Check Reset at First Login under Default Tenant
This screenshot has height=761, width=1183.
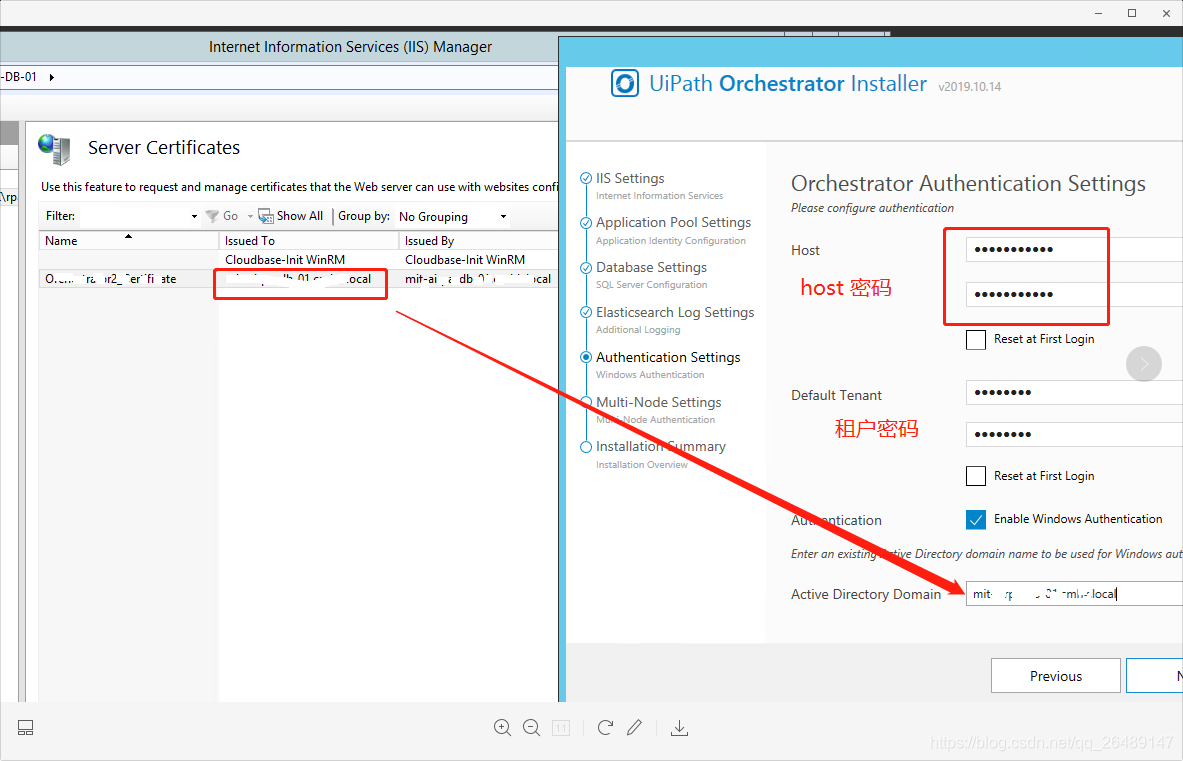(976, 476)
